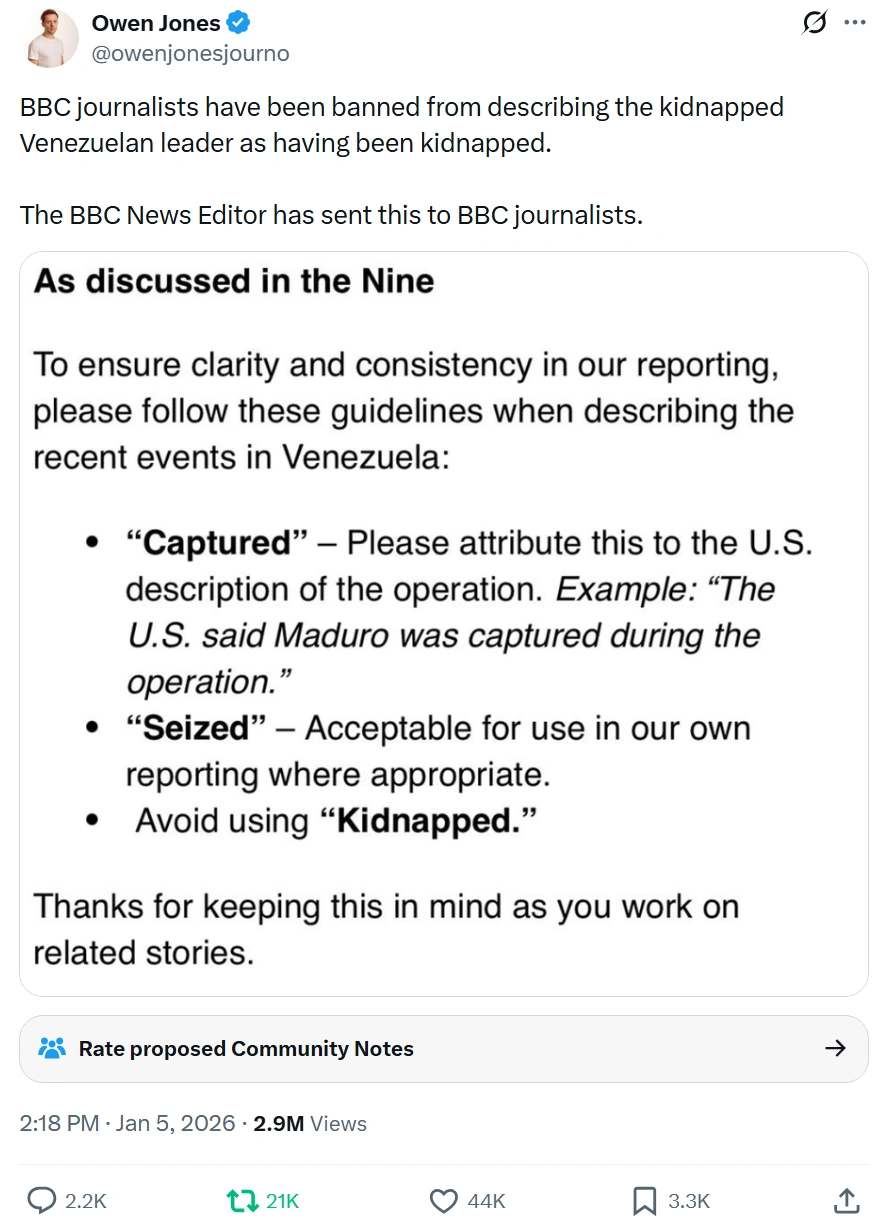
Task: Click the Grok explain-post icon
Action: 815,22
